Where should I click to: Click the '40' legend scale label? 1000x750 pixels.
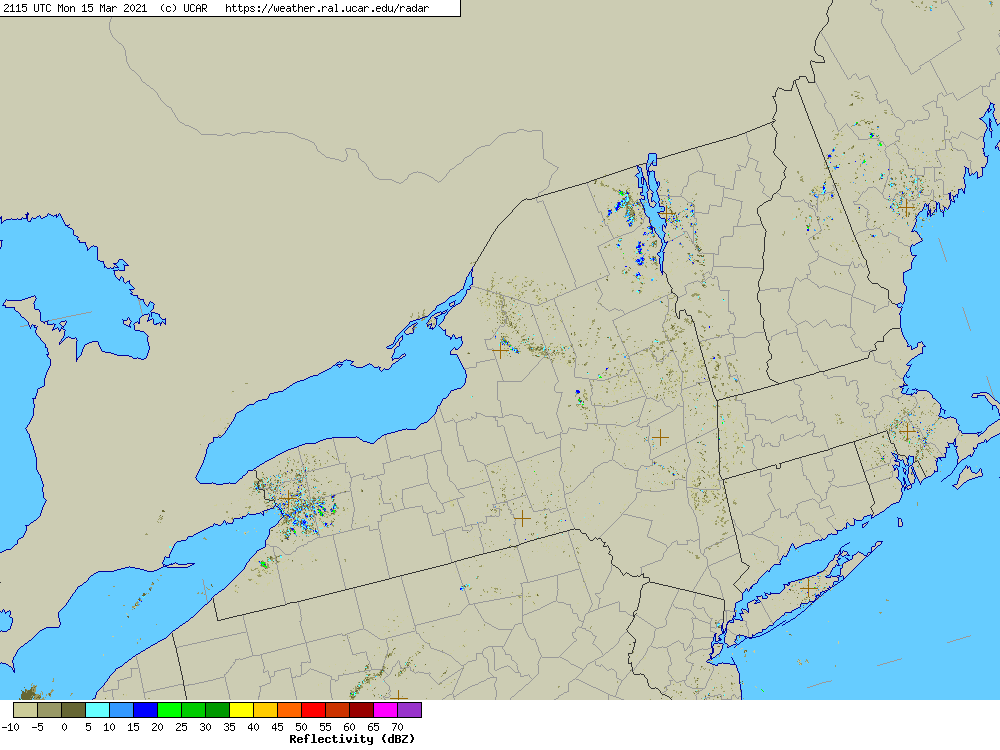point(253,727)
